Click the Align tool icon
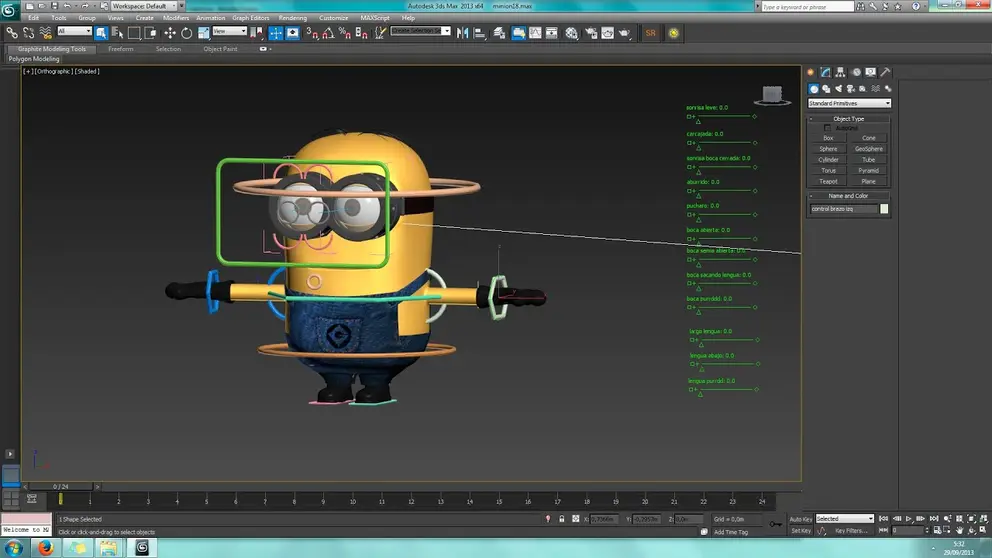This screenshot has height=558, width=992. point(480,32)
